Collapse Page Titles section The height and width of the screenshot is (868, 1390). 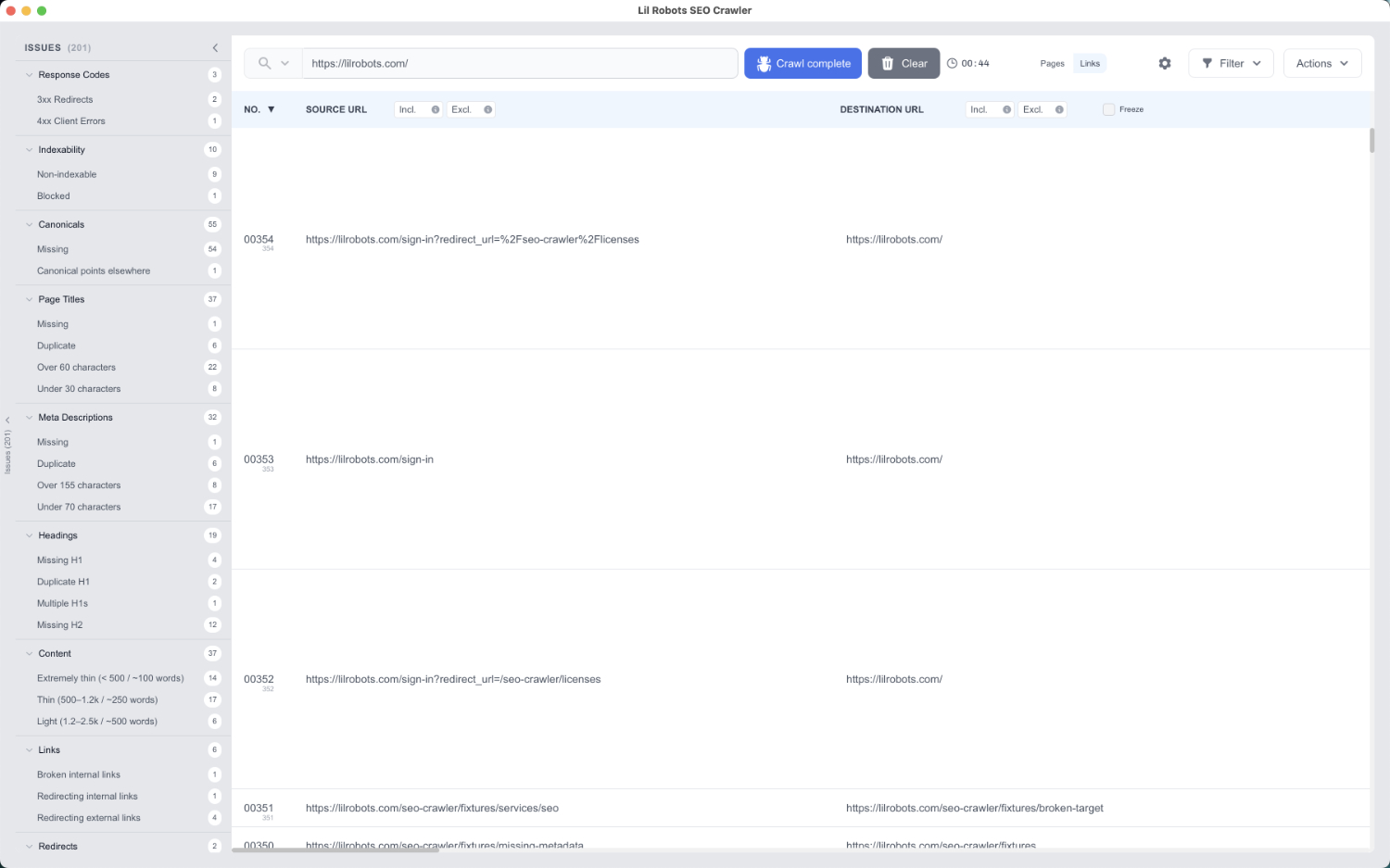tap(30, 300)
